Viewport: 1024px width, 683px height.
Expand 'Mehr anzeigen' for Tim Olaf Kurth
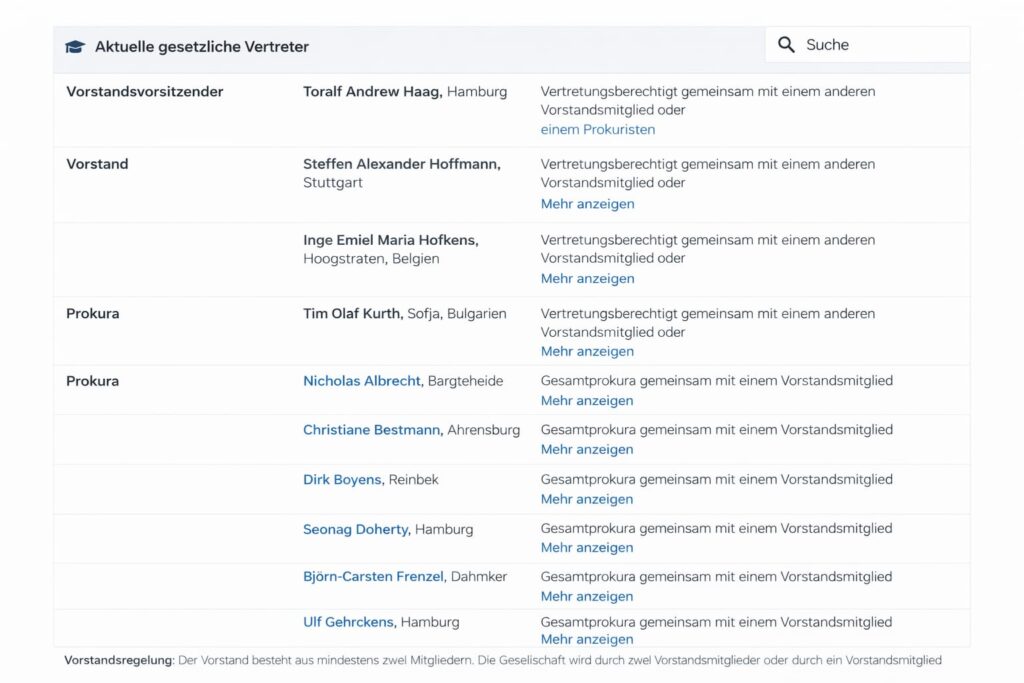(x=587, y=352)
